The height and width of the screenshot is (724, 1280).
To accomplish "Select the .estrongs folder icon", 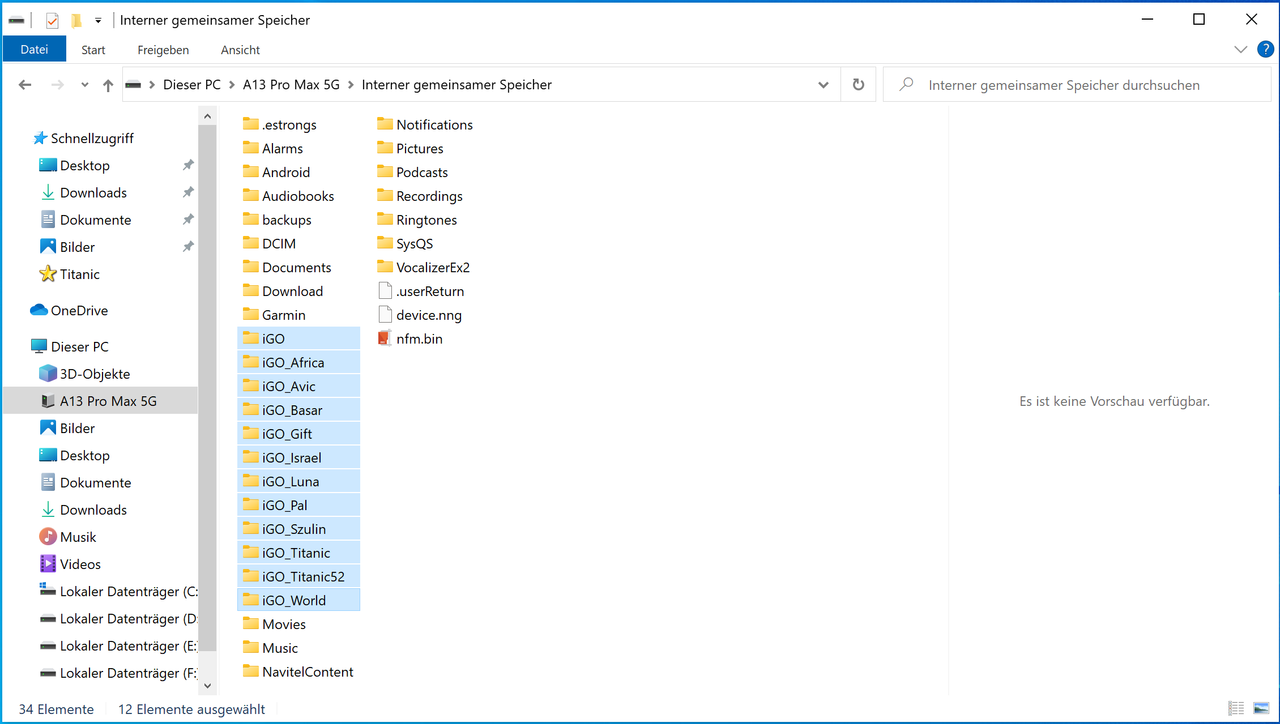I will pyautogui.click(x=250, y=124).
